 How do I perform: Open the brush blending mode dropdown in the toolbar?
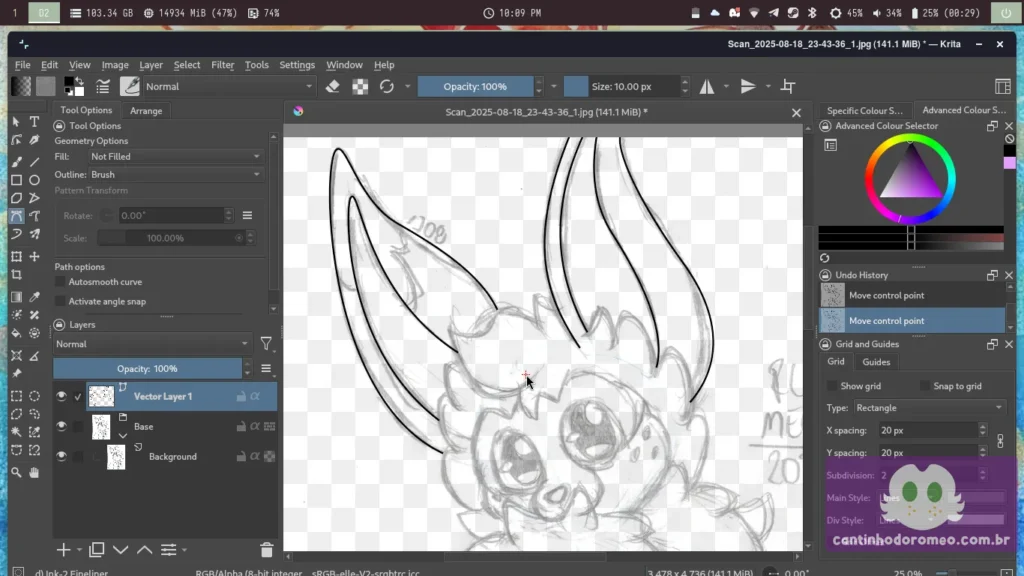(x=229, y=86)
